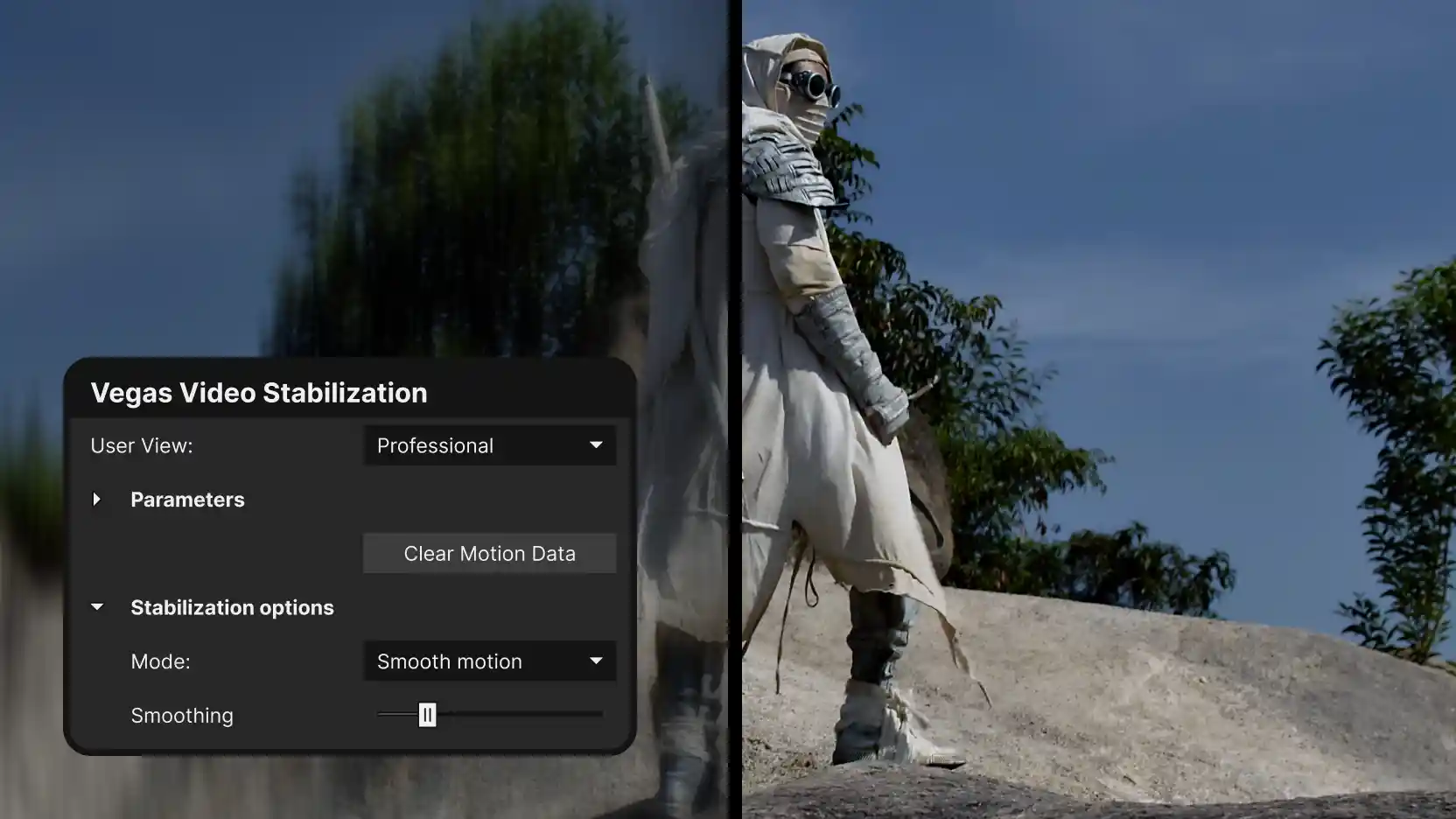1456x819 pixels.
Task: Open the User View dropdown set to Professional
Action: [x=490, y=445]
